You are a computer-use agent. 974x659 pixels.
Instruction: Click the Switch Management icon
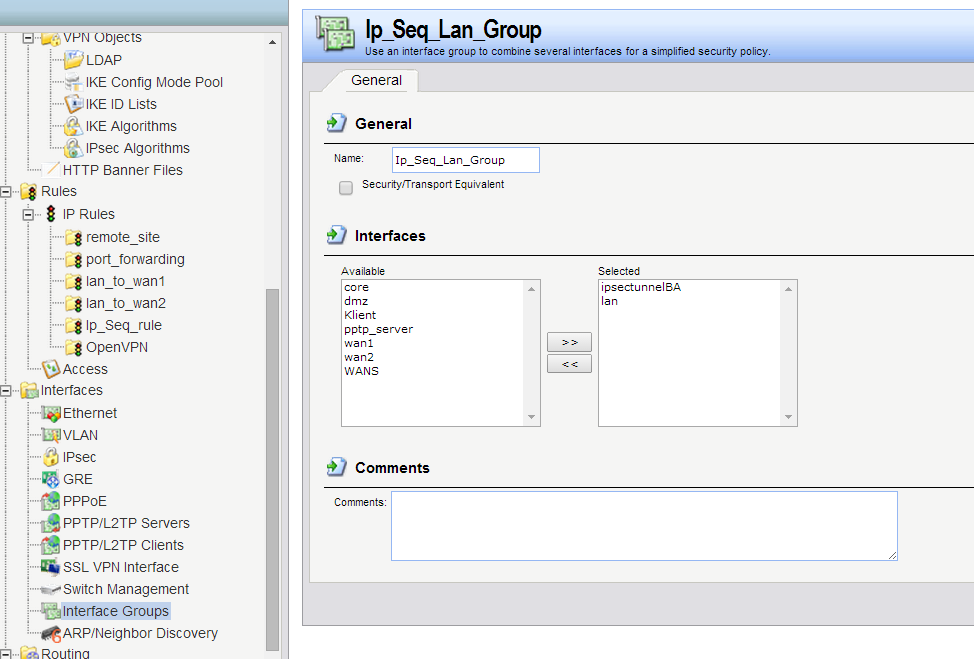pyautogui.click(x=51, y=589)
